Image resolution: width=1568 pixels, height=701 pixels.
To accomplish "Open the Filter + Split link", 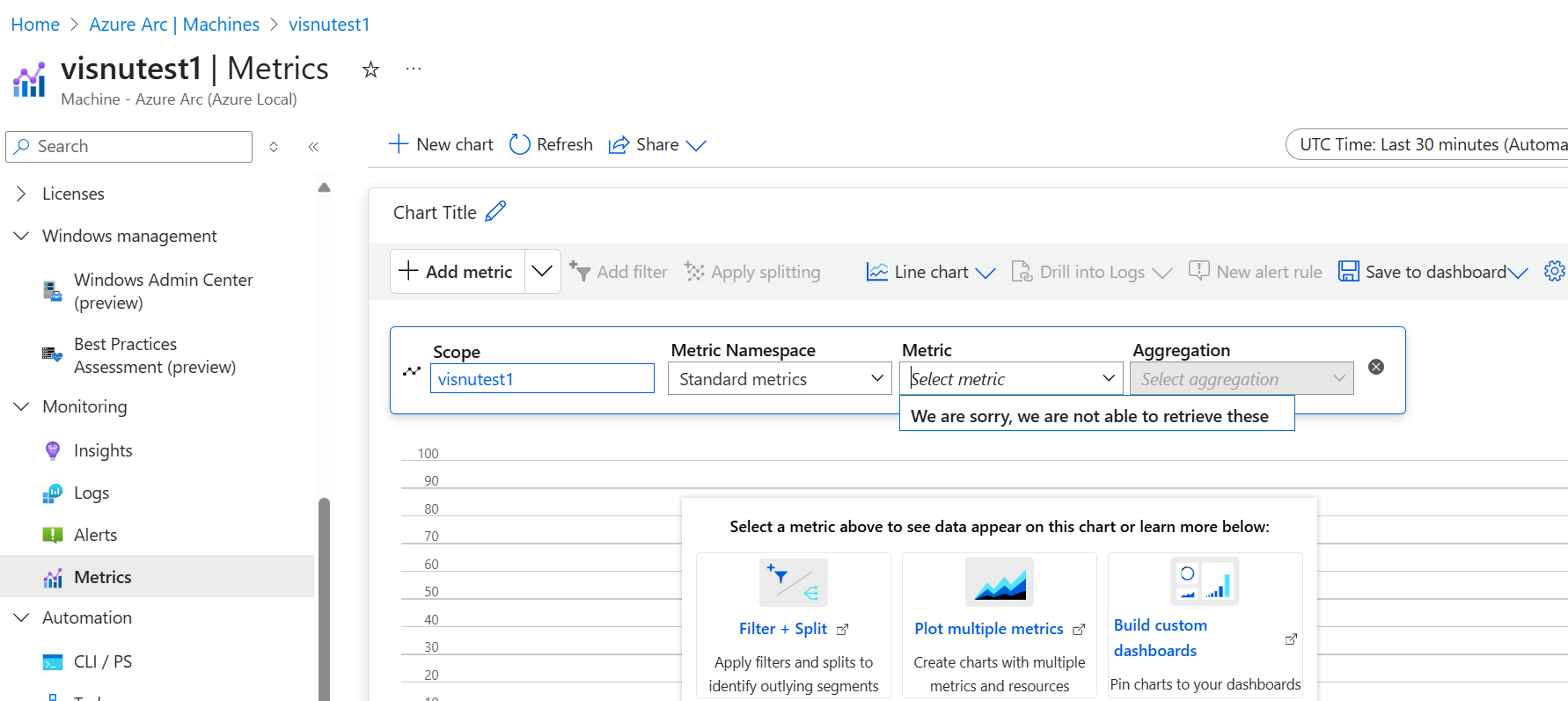I will pyautogui.click(x=782, y=629).
